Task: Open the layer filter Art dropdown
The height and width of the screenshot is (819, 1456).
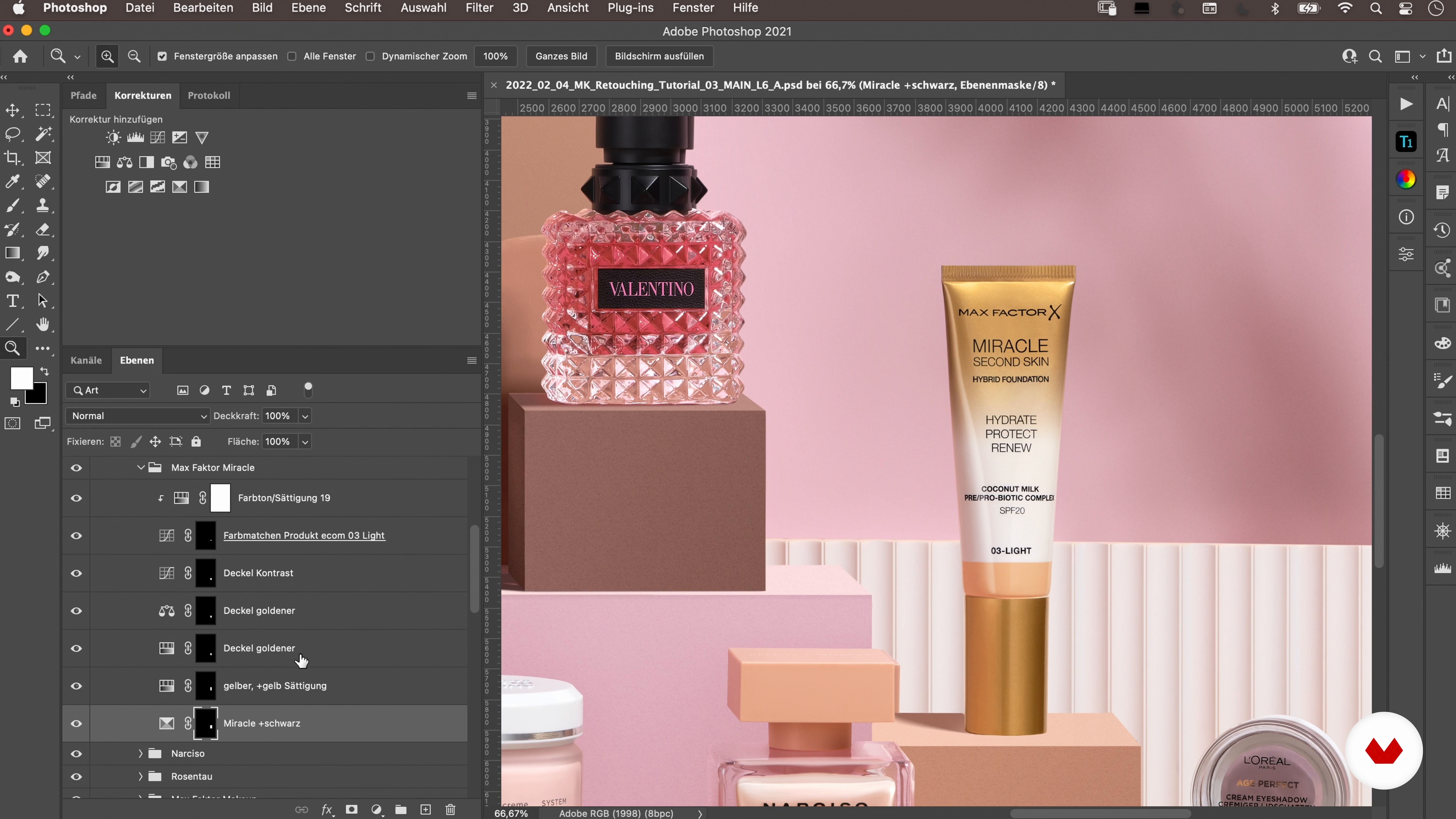Action: [108, 390]
